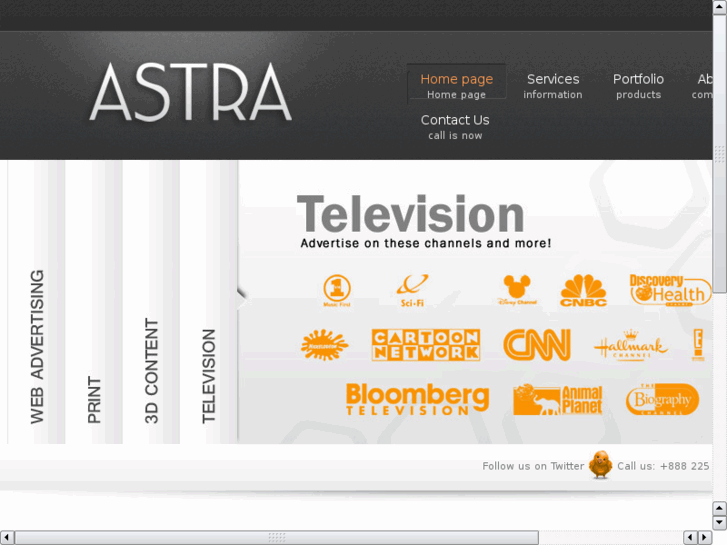The image size is (727, 545).
Task: Click the CNN logo
Action: pos(537,345)
